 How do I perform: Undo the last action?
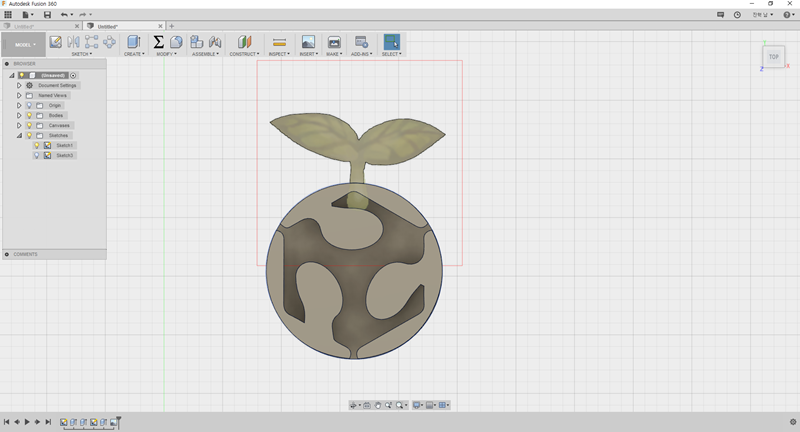(x=64, y=15)
